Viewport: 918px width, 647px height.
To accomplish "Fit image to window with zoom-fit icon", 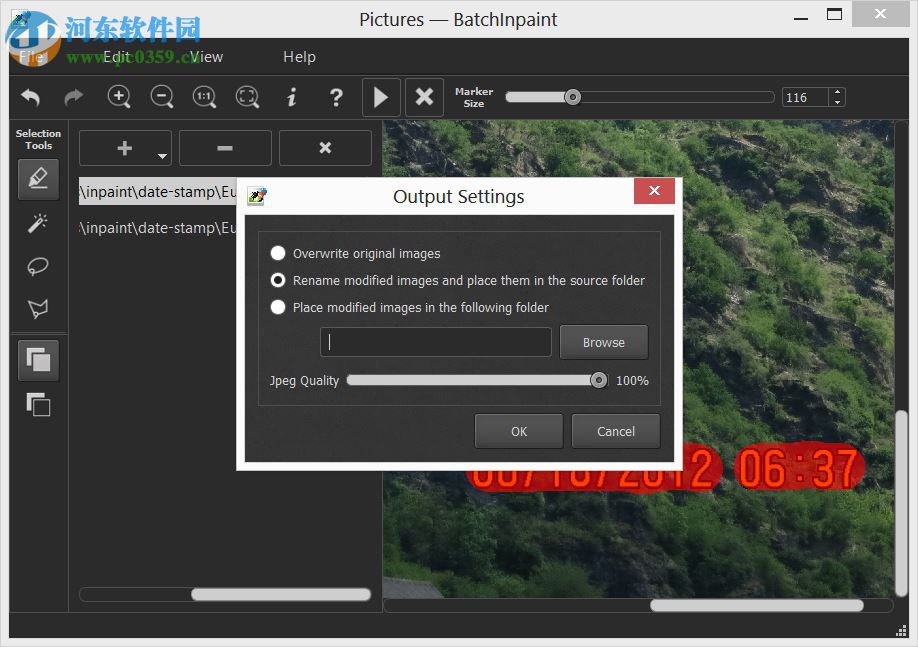I will coord(247,97).
